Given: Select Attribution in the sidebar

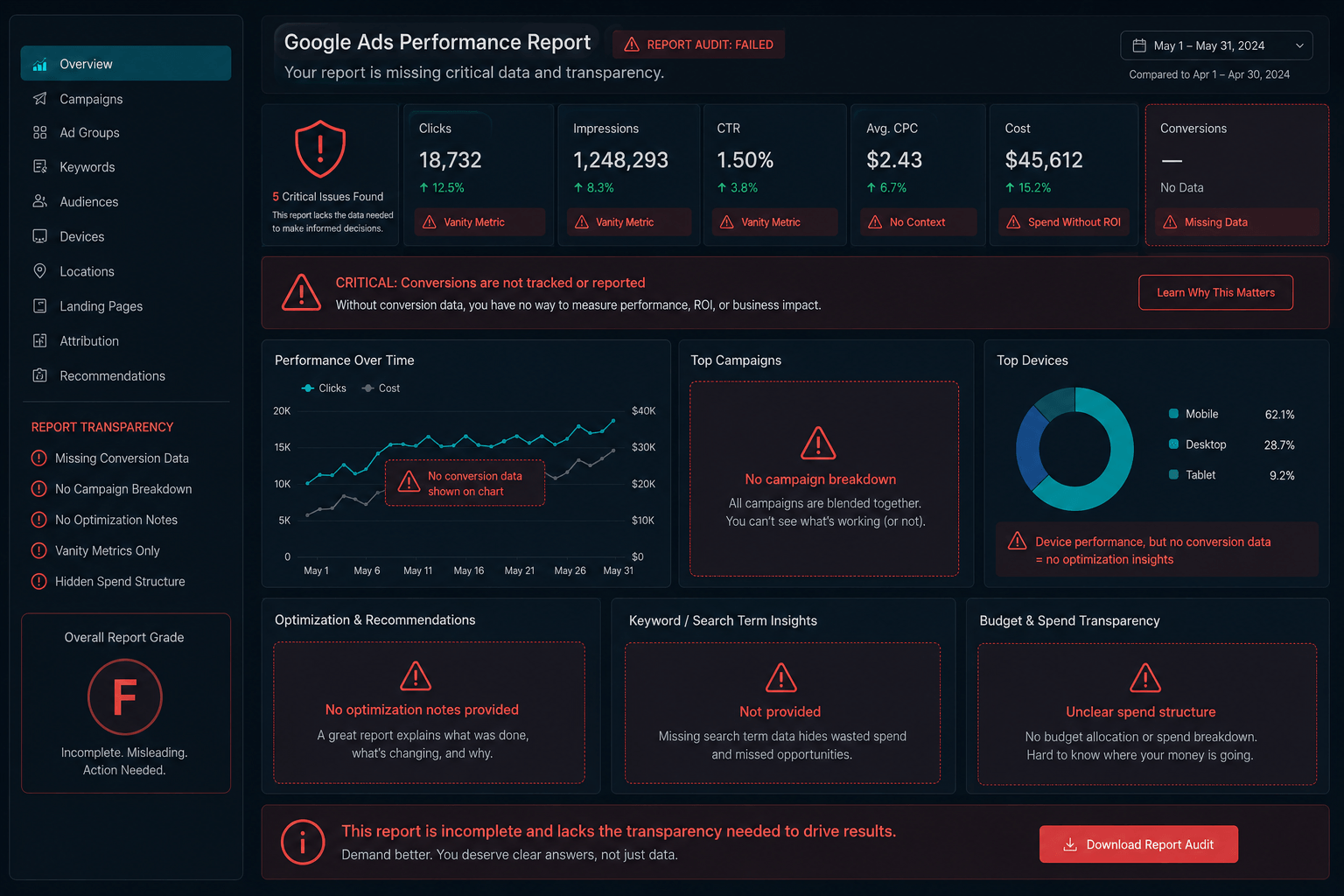Looking at the screenshot, I should point(89,341).
